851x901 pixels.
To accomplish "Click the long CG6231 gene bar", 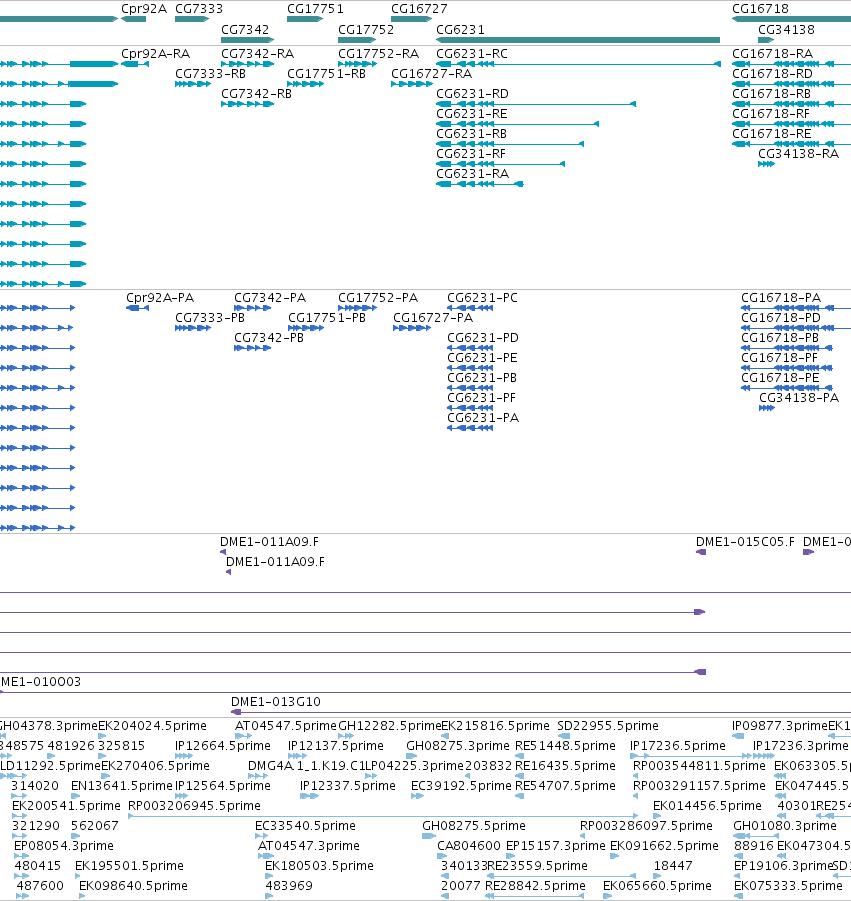I will pyautogui.click(x=578, y=40).
